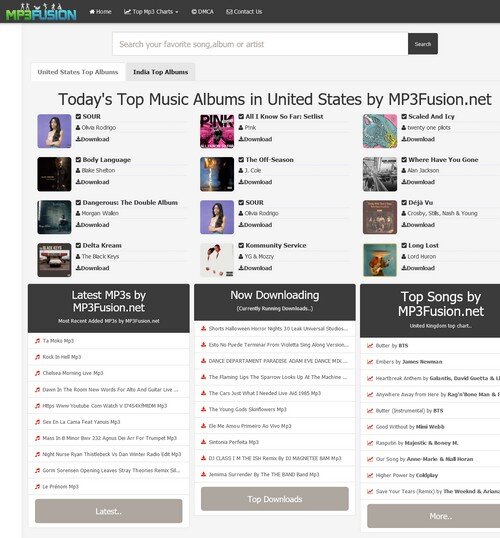The height and width of the screenshot is (538, 500).
Task: Open Embers by James Newman
Action: tap(409, 362)
